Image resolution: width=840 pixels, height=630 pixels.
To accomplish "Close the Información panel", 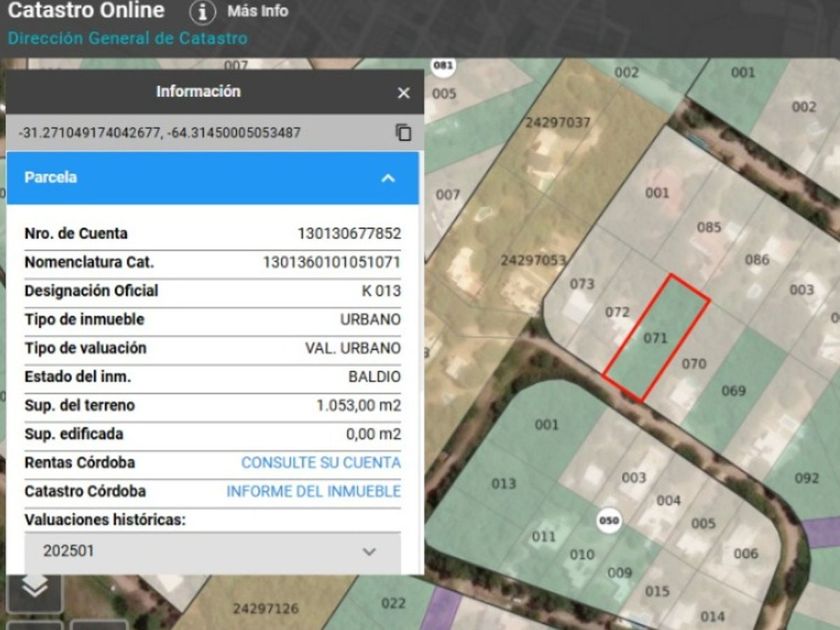I will click(x=403, y=92).
